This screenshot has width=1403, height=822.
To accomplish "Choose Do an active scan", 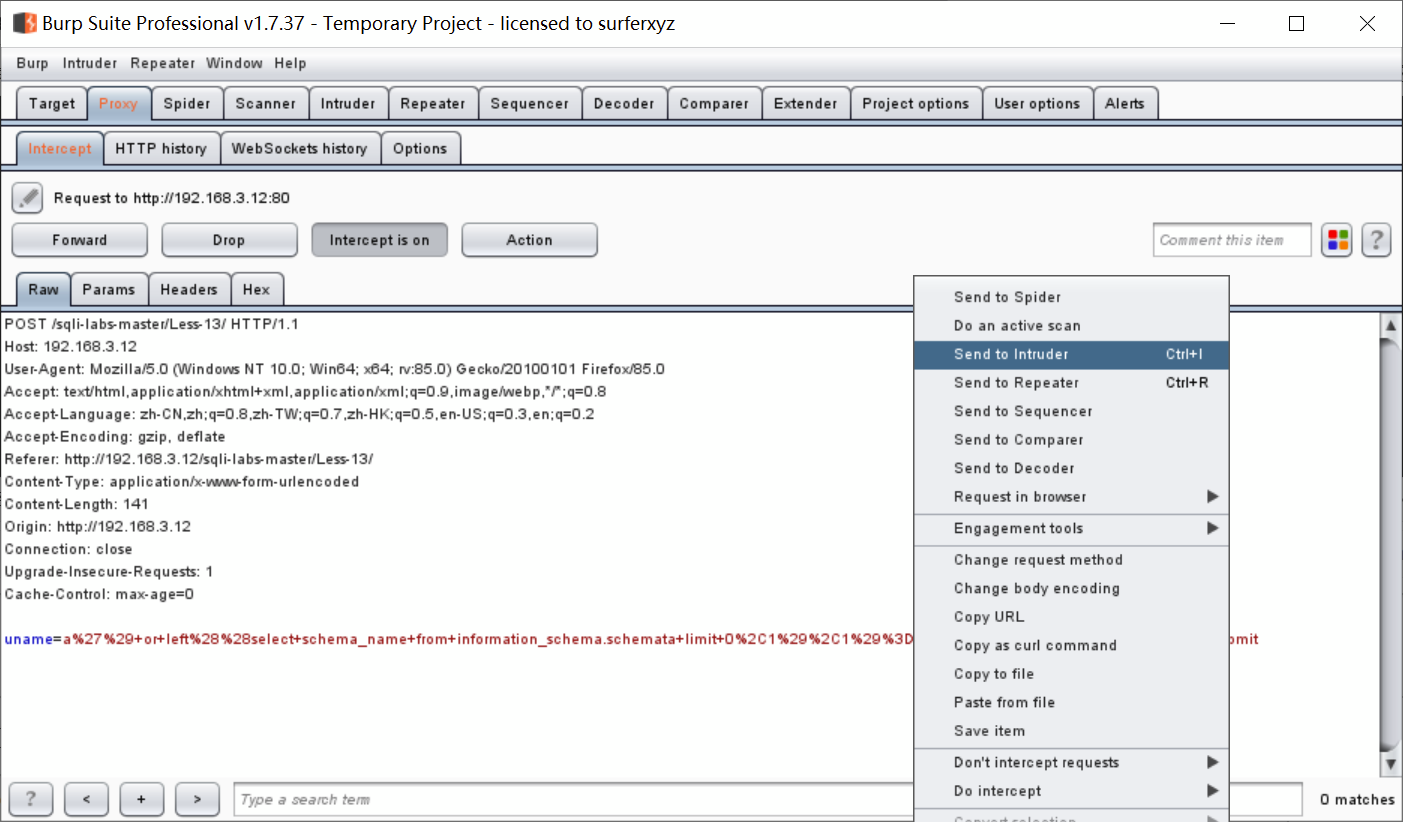I will click(1071, 326).
